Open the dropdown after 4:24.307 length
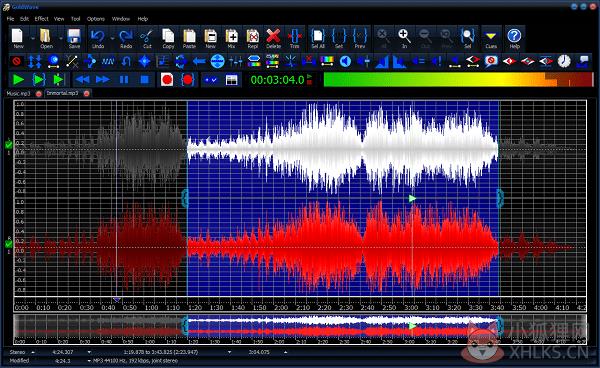The height and width of the screenshot is (368, 600). click(89, 352)
